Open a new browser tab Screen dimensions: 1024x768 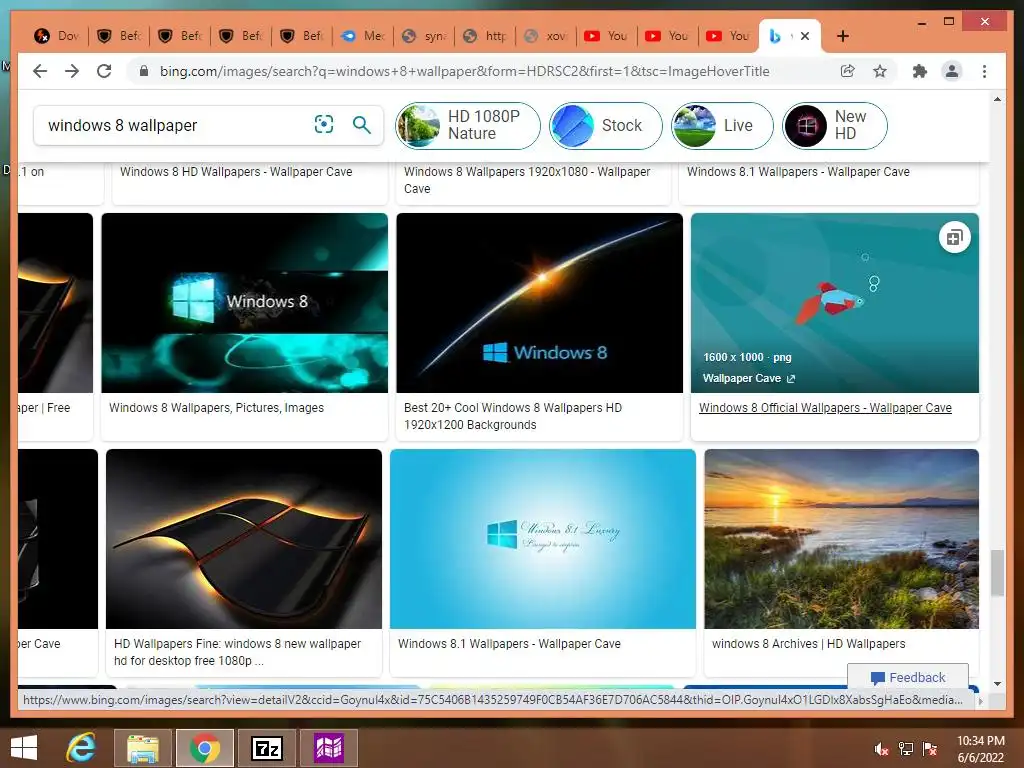click(842, 36)
